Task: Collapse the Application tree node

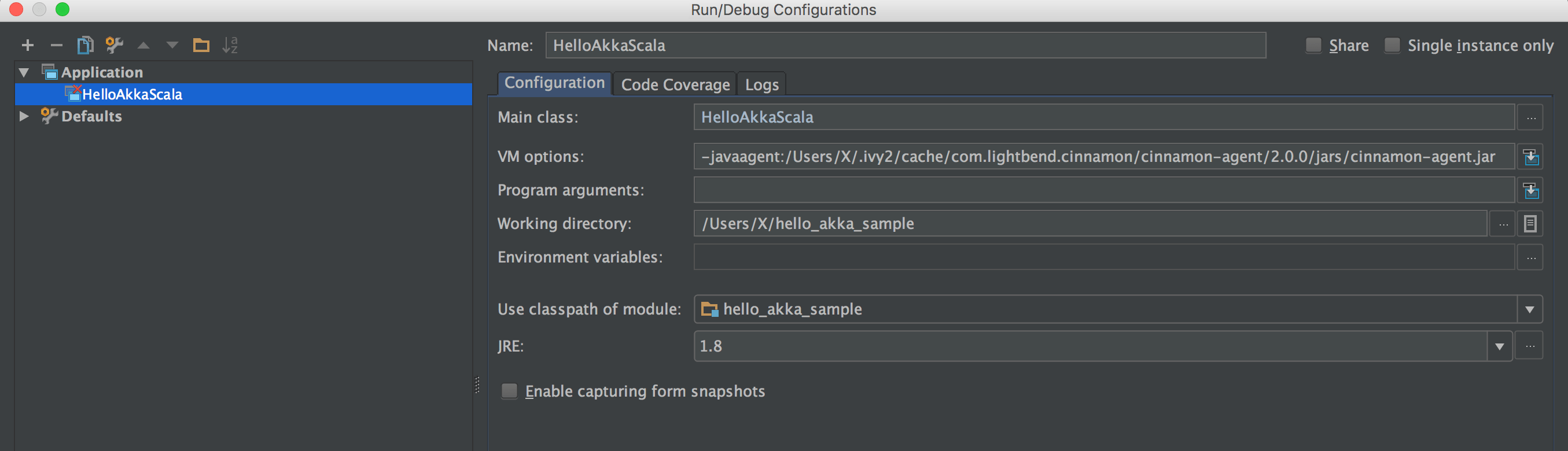Action: (x=24, y=72)
